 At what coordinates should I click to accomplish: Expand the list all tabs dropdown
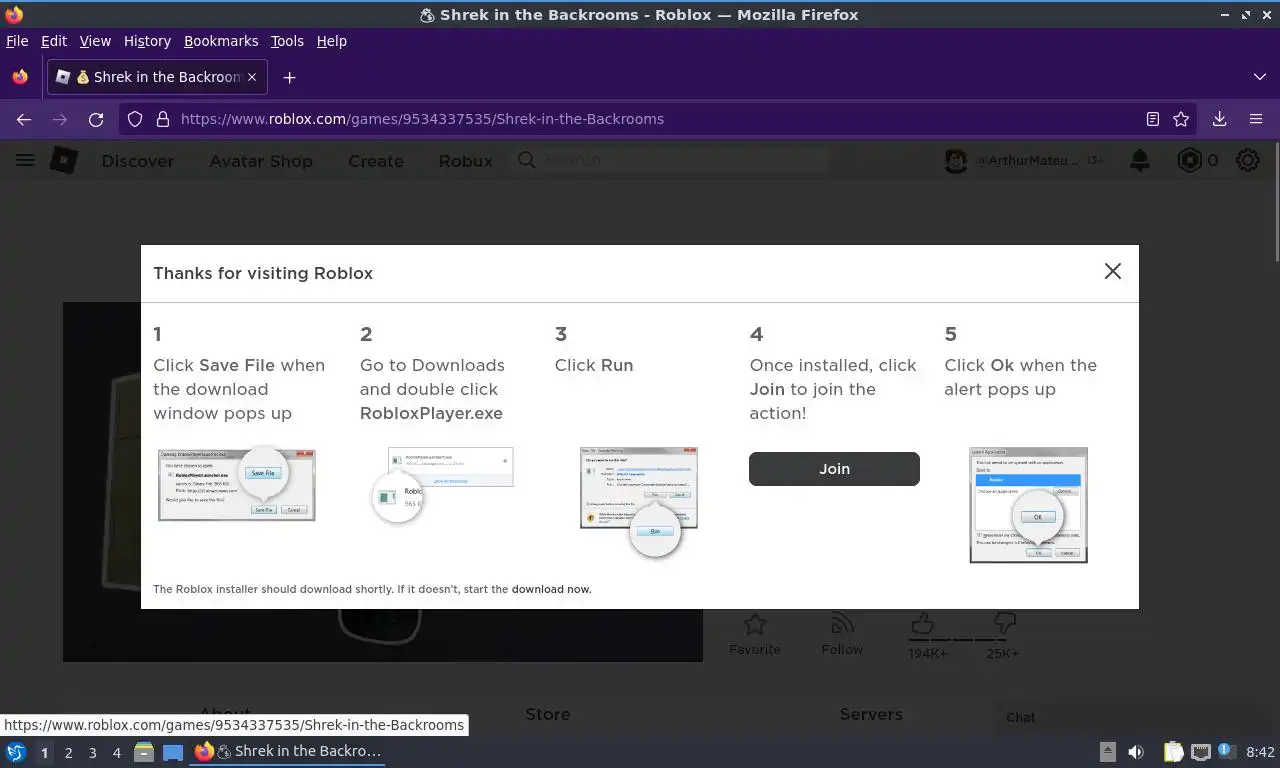tap(1259, 77)
